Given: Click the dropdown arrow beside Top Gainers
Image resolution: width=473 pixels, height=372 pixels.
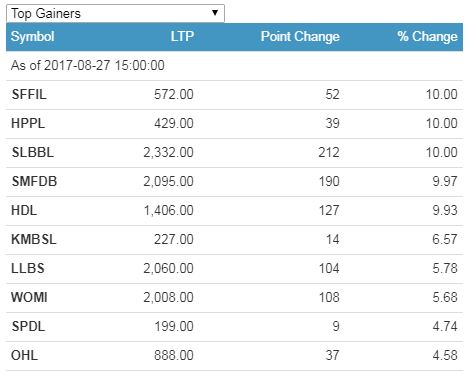Looking at the screenshot, I should tap(215, 13).
